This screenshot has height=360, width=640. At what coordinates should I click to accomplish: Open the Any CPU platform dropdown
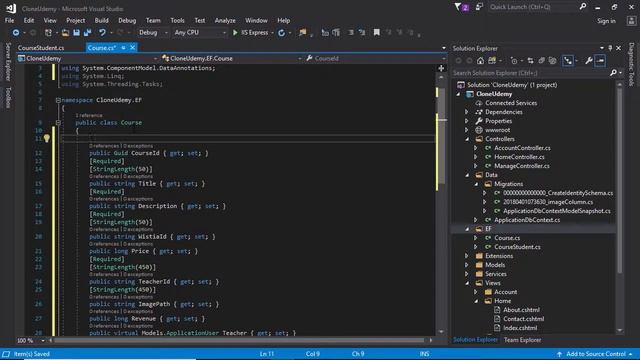(200, 33)
